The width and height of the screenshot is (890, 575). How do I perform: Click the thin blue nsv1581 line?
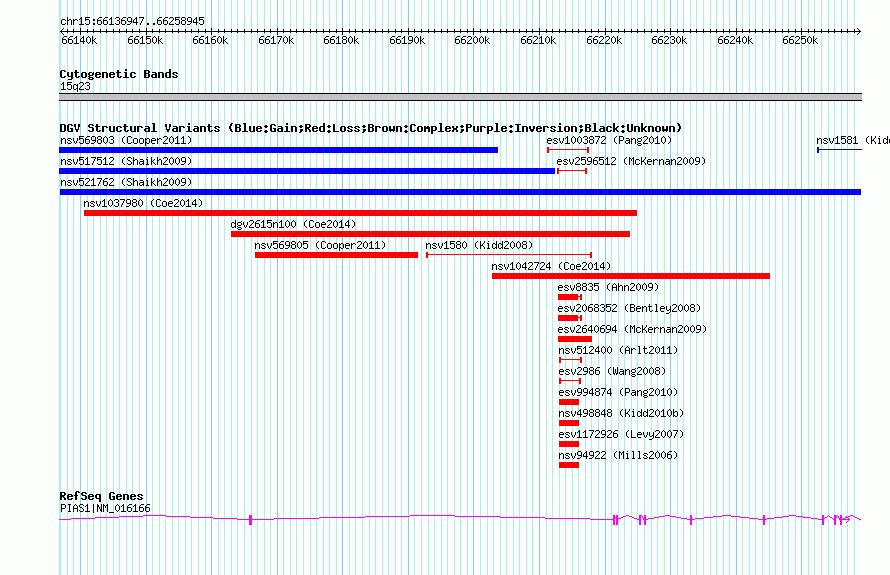pyautogui.click(x=839, y=150)
